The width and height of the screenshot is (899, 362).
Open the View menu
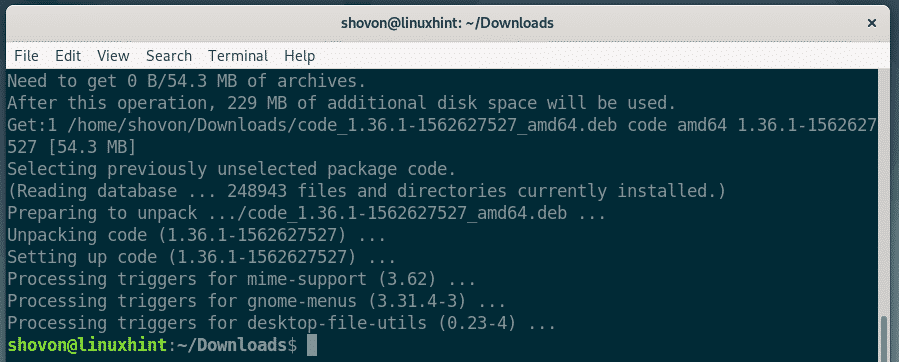click(113, 56)
